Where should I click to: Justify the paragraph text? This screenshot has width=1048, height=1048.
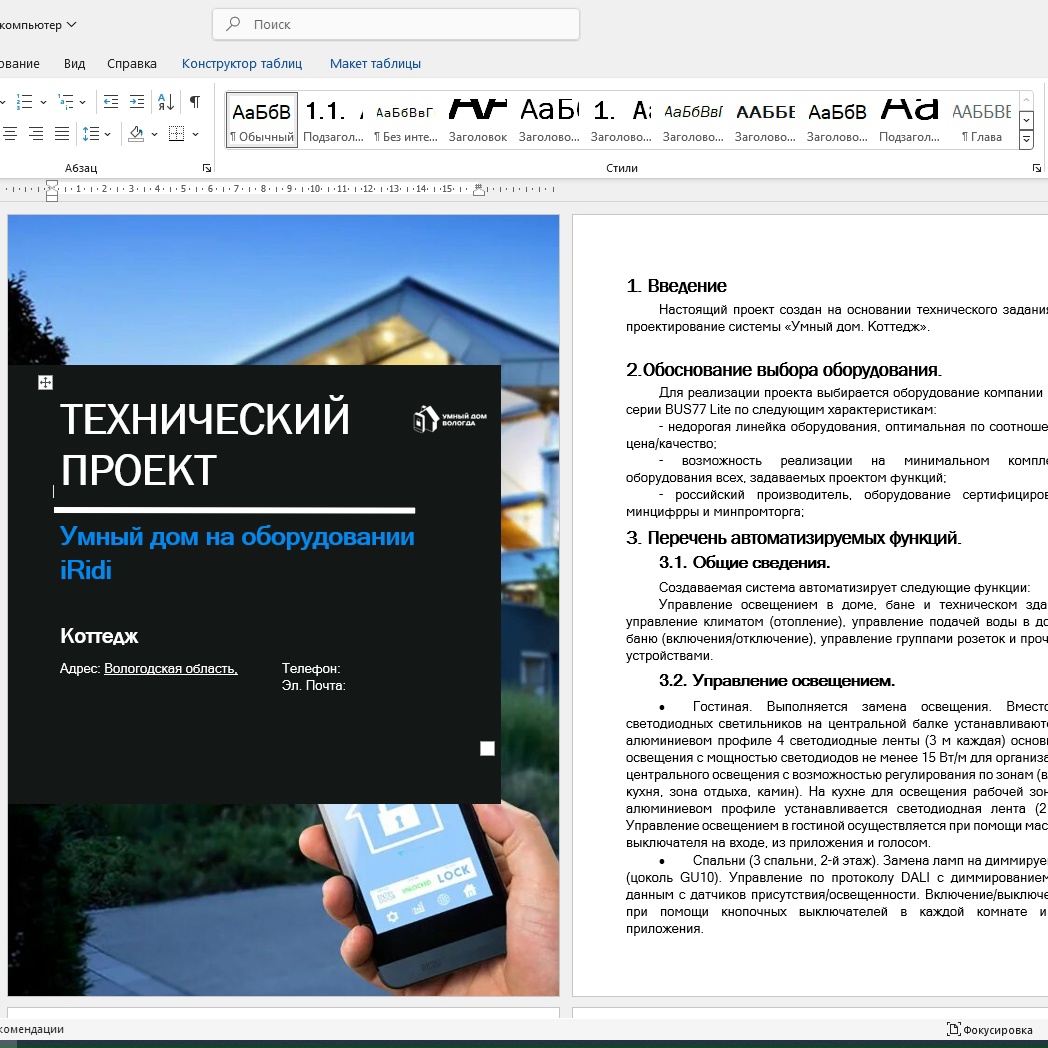(61, 134)
